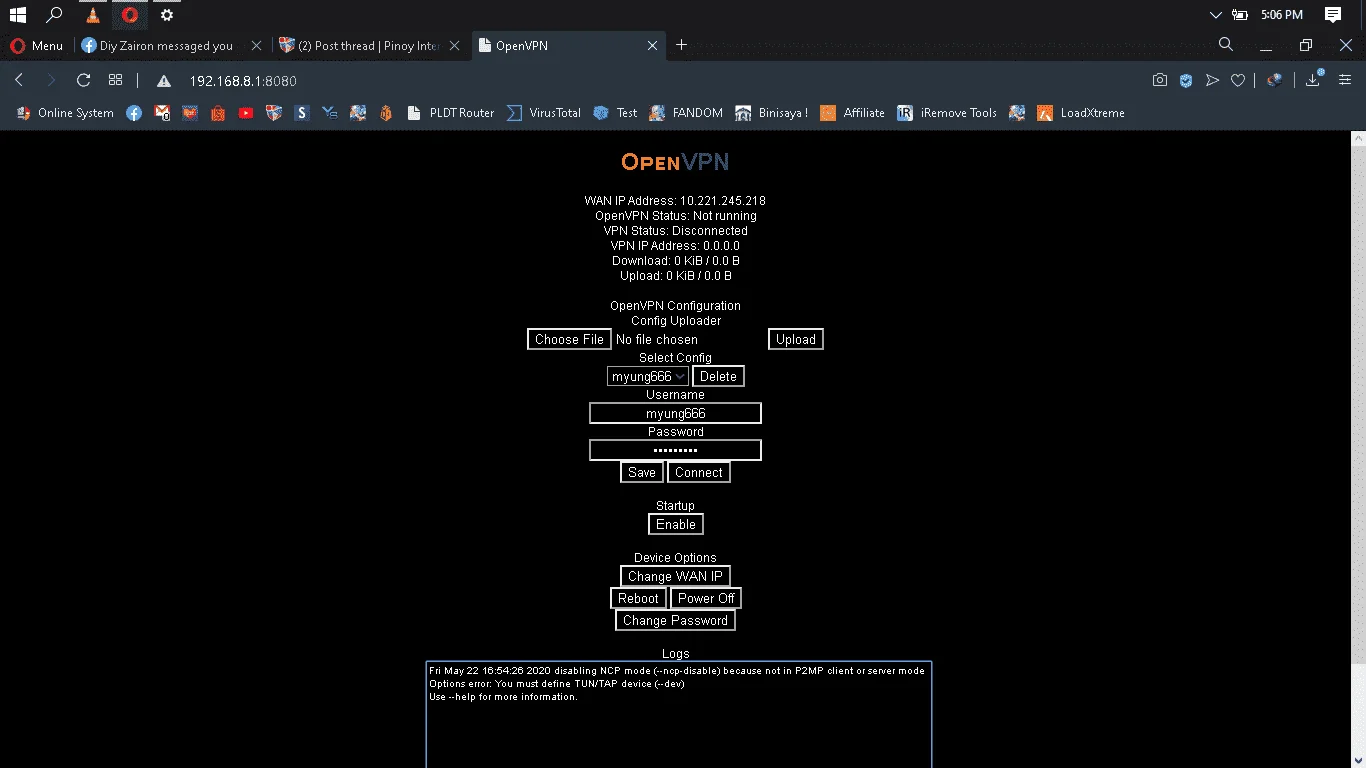This screenshot has width=1366, height=768.
Task: Open the Speed Dial start page
Action: coord(115,80)
